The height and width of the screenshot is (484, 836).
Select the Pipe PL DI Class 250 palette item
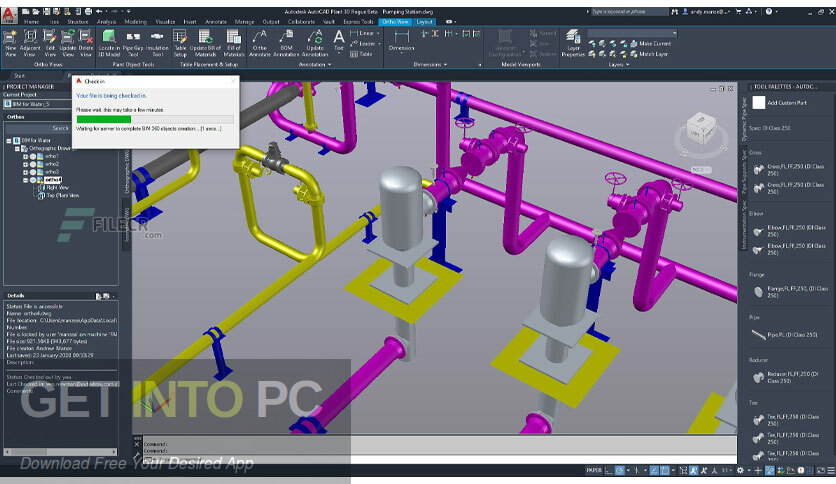click(784, 335)
